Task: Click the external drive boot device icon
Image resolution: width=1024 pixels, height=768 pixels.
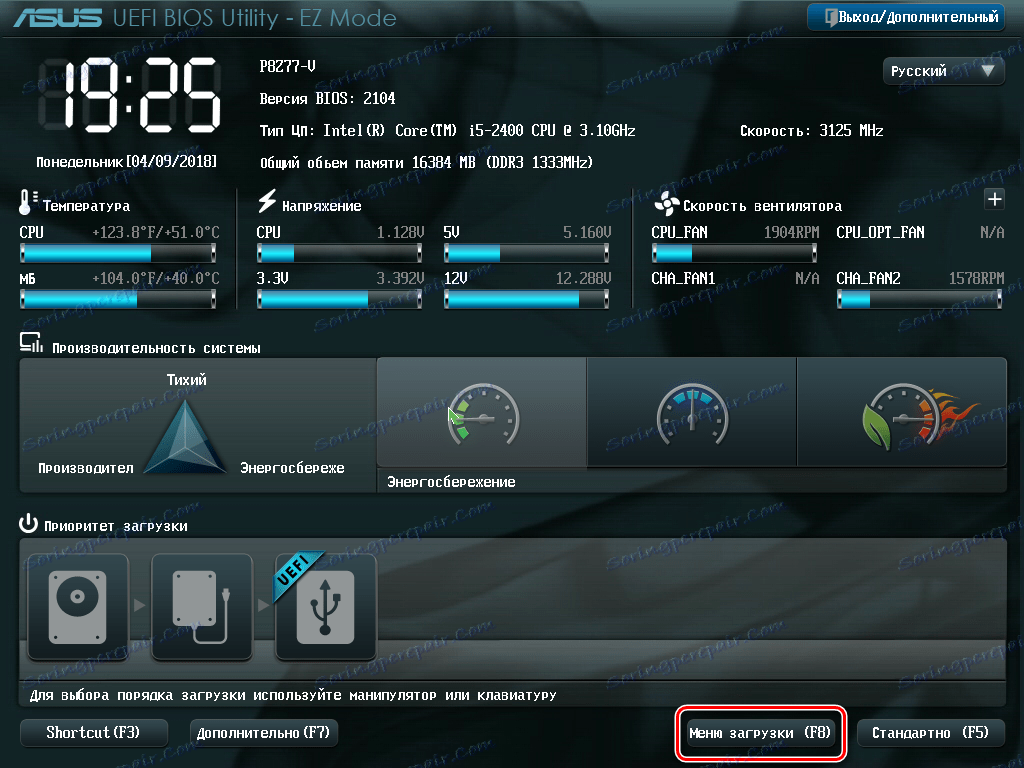Action: coord(202,607)
